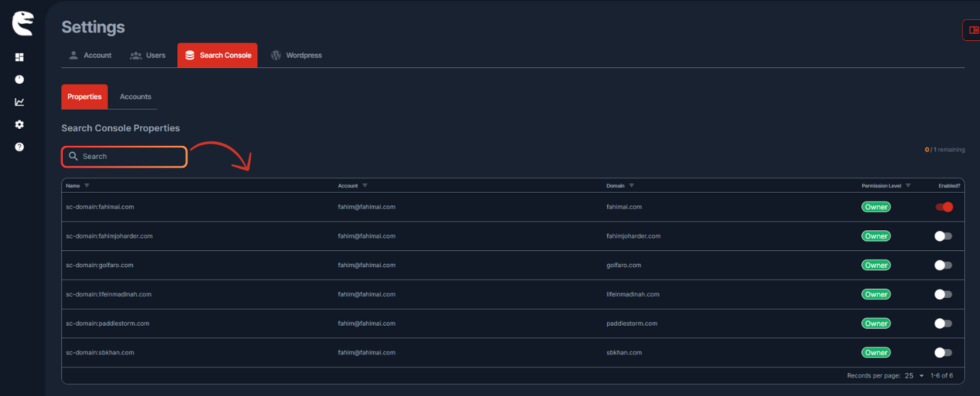Click name cell sc-domain:paddlestorm.com
Viewport: 980px width, 396px height.
[x=108, y=324]
